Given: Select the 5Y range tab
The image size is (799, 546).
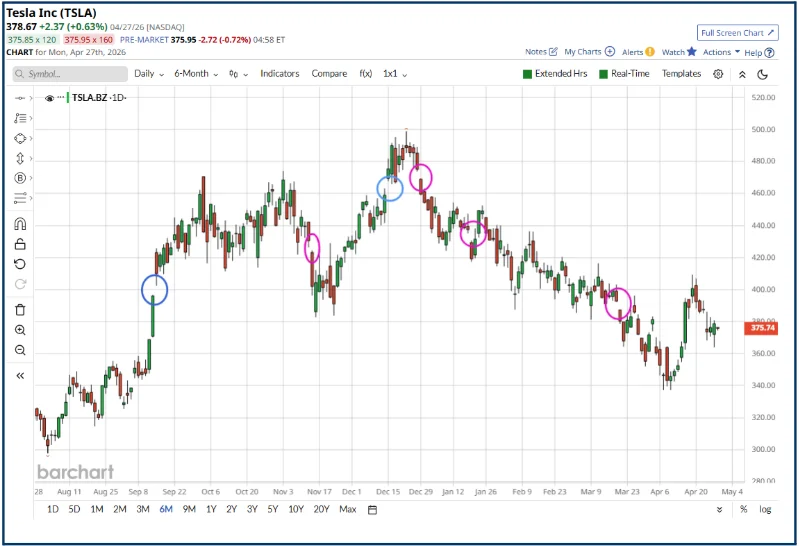Looking at the screenshot, I should (273, 509).
